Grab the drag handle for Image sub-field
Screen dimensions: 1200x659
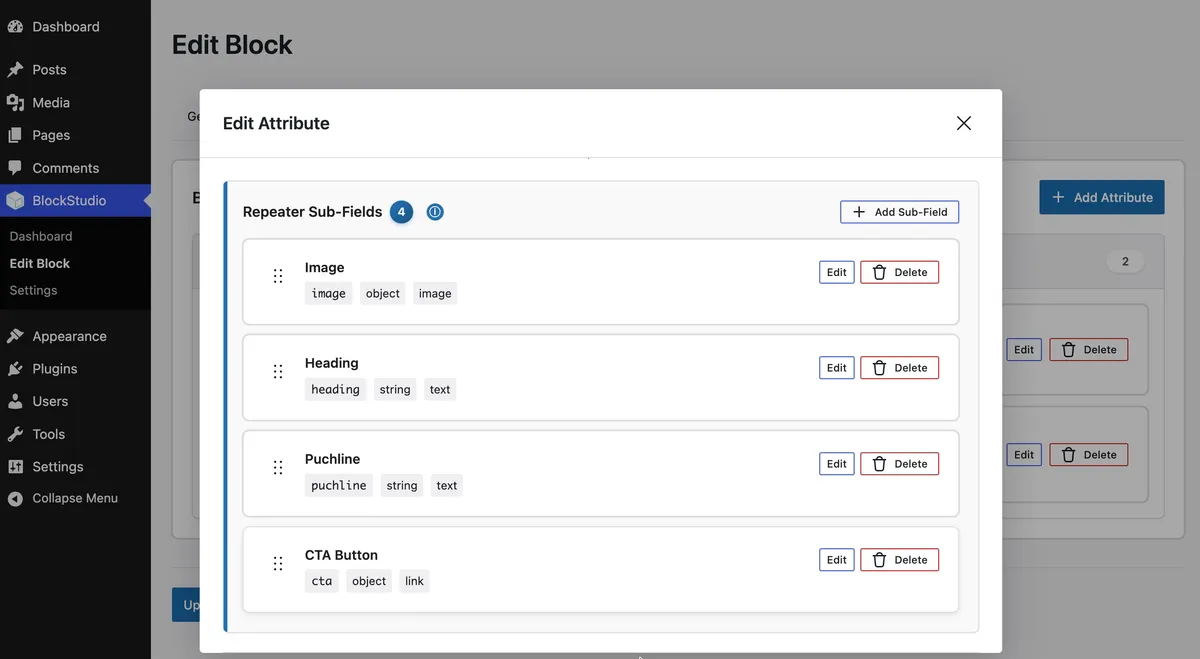(x=278, y=276)
